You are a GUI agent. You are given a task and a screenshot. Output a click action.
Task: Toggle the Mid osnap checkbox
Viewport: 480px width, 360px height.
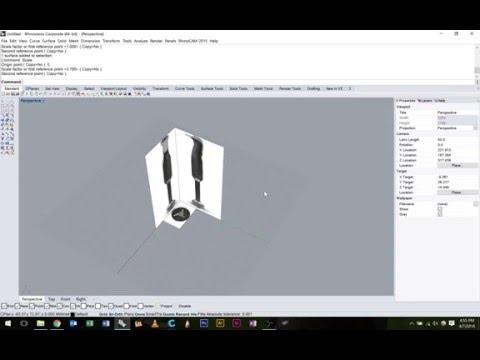click(47, 306)
